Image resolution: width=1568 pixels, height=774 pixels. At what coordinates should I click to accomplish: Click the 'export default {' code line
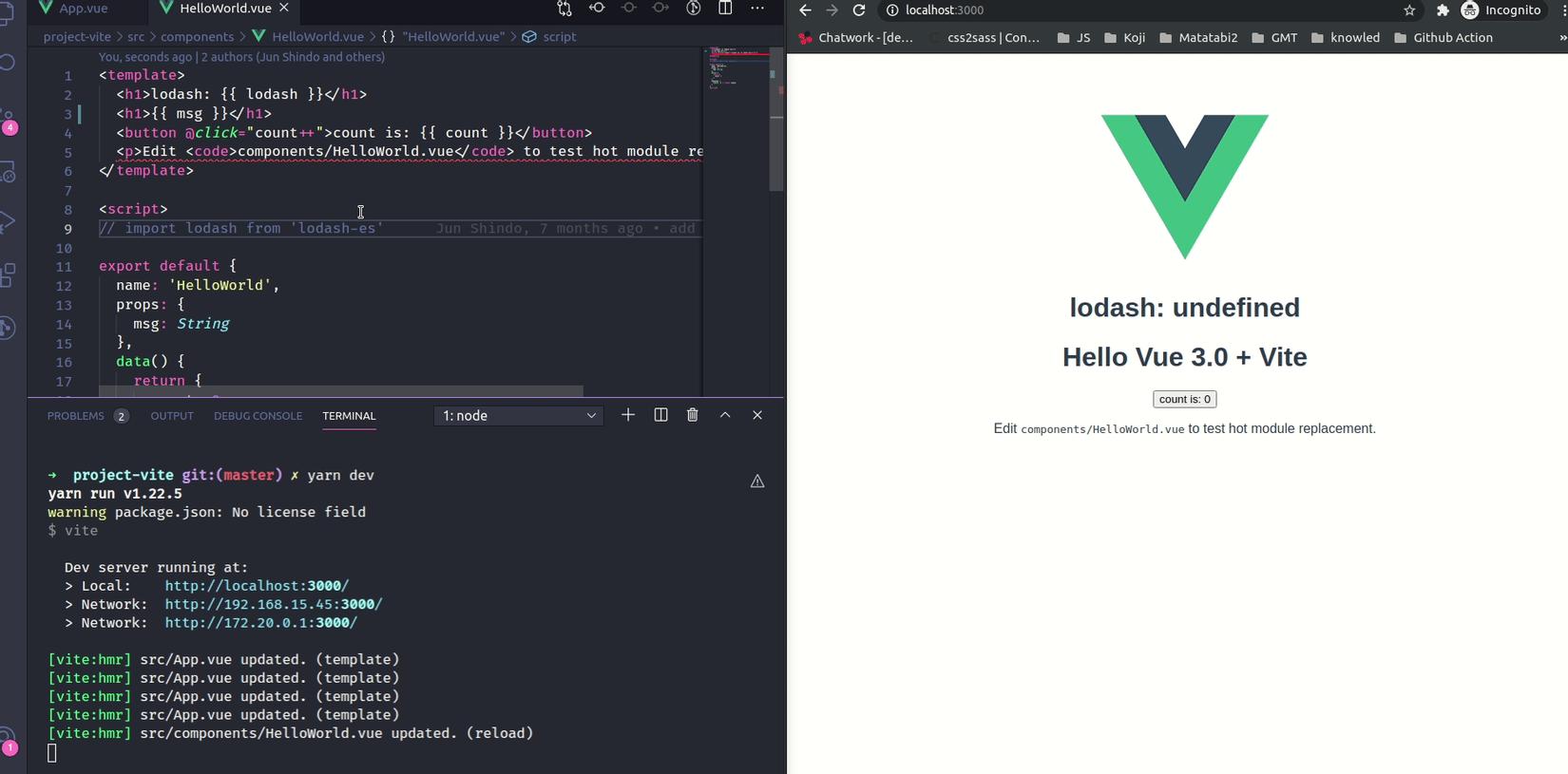tap(167, 266)
